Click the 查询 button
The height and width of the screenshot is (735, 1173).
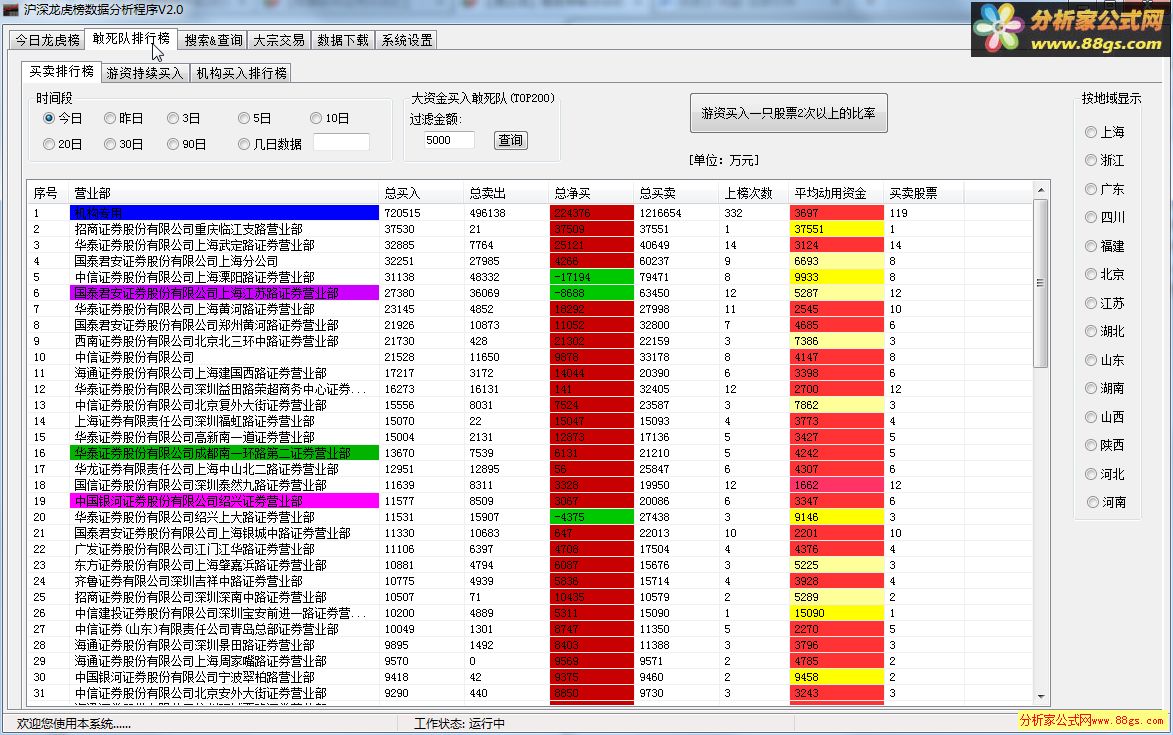click(x=511, y=141)
